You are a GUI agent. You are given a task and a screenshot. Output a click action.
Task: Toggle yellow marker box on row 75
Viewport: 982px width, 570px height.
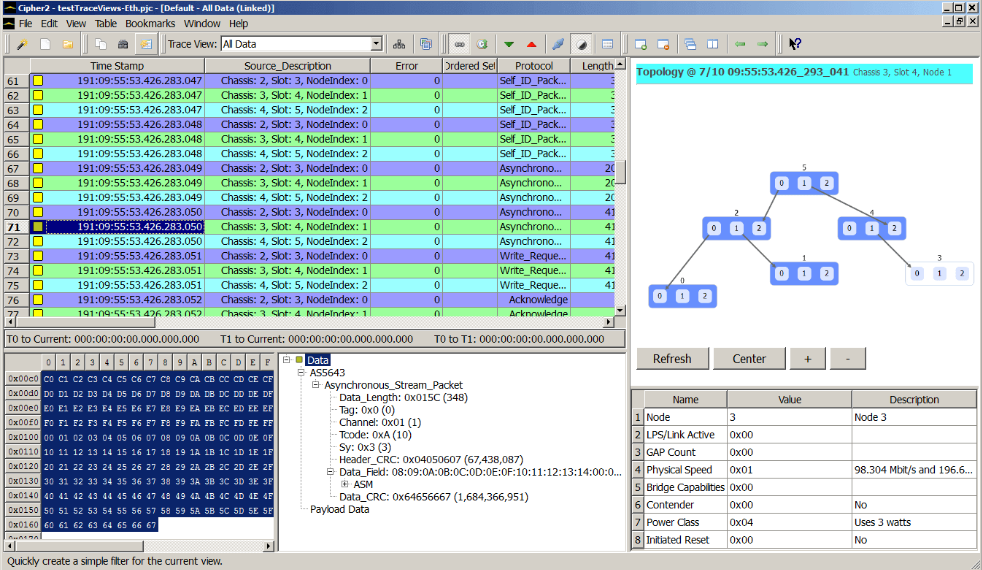(x=38, y=286)
